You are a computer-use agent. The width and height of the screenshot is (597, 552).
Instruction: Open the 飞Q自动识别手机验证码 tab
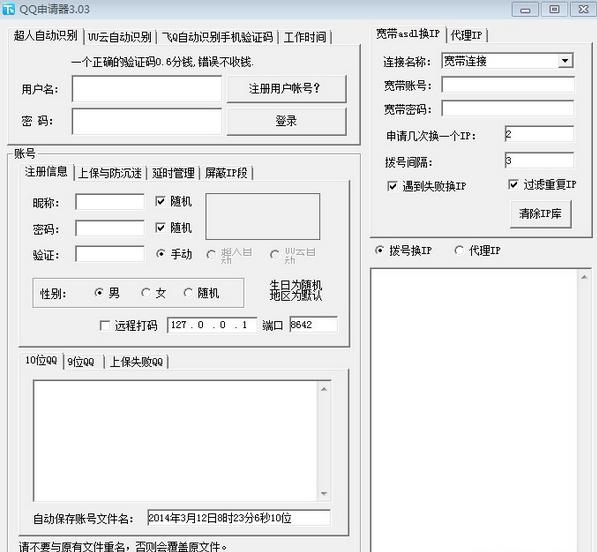click(217, 37)
